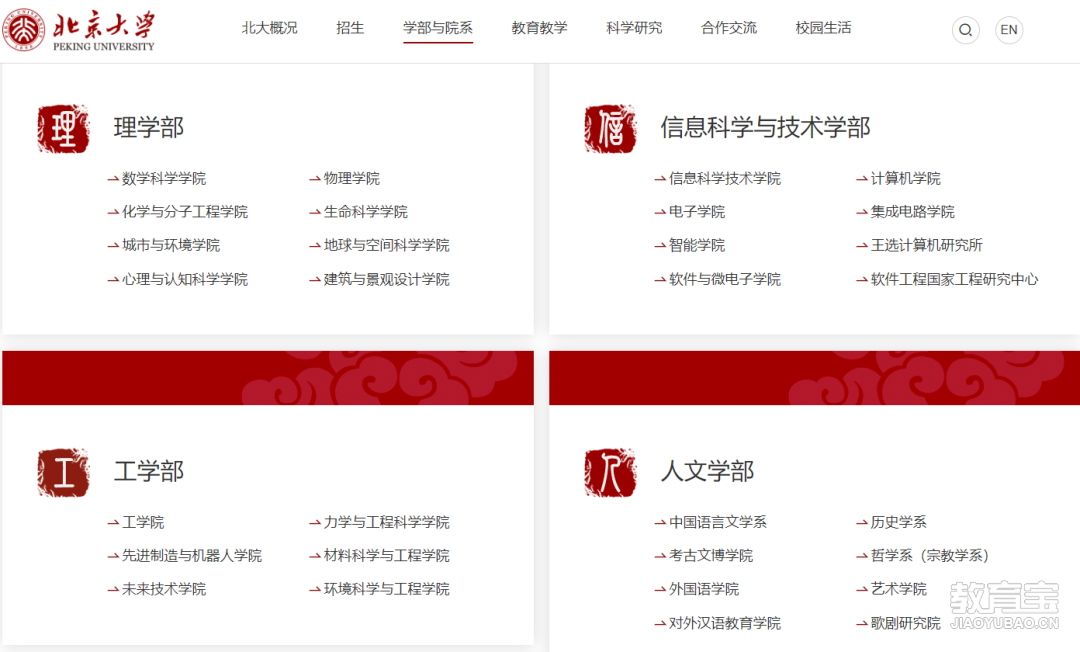The image size is (1080, 652).
Task: Click the Peking University logo
Action: 79,30
